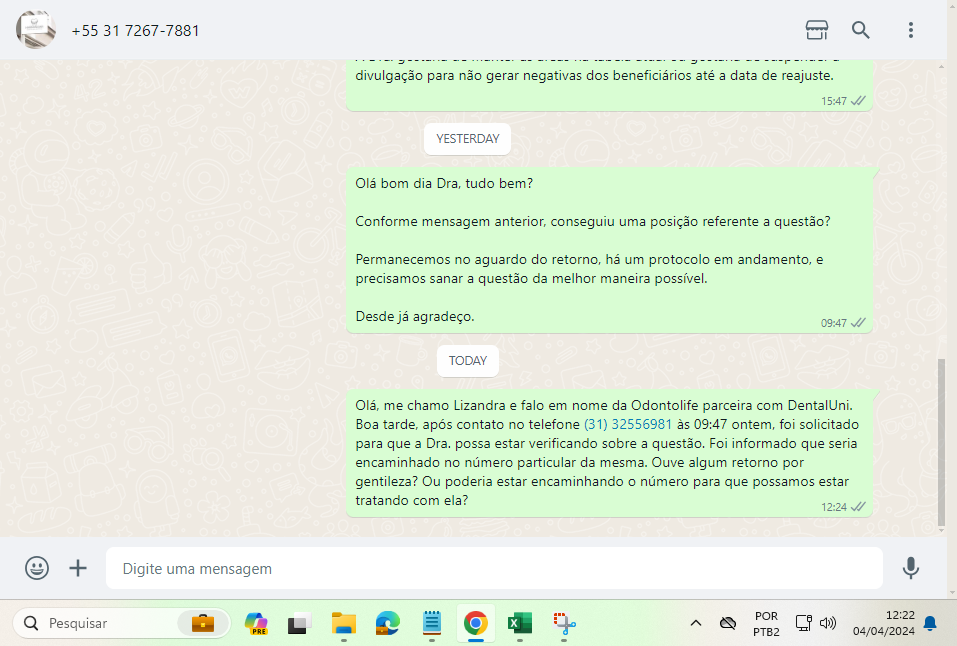The height and width of the screenshot is (646, 957).
Task: Click the plus attach button
Action: point(78,568)
